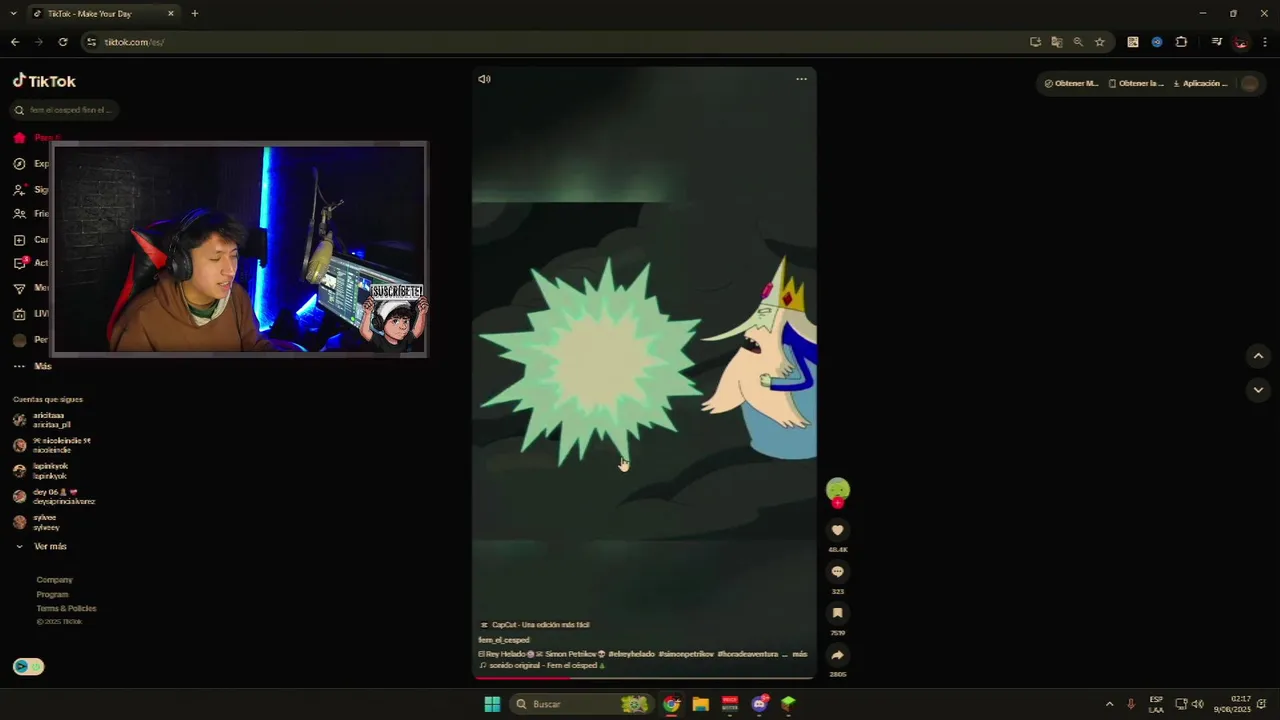Open the video three-dots options menu
The width and height of the screenshot is (1280, 720).
tap(801, 79)
